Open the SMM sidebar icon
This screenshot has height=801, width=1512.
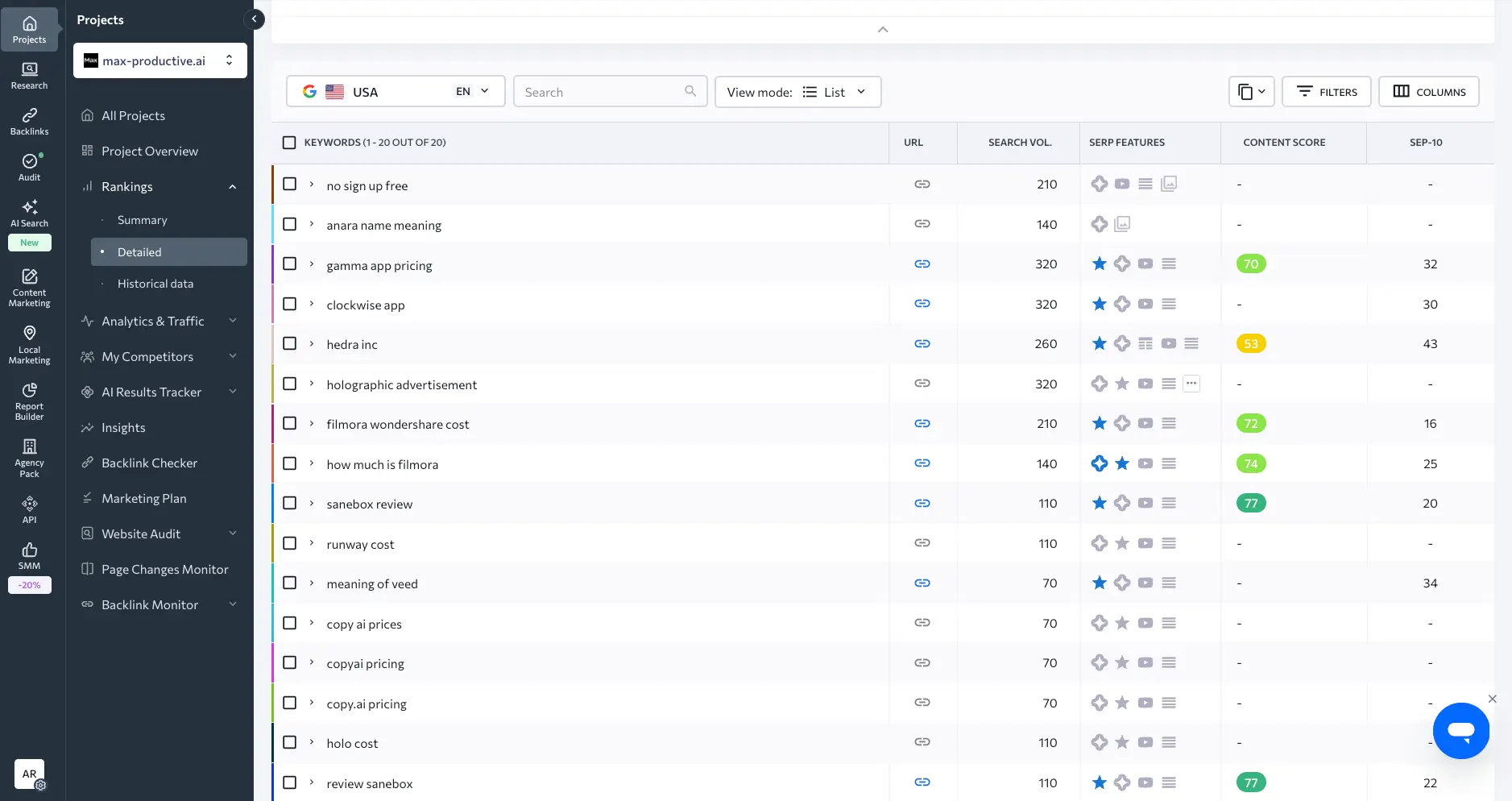pos(29,556)
